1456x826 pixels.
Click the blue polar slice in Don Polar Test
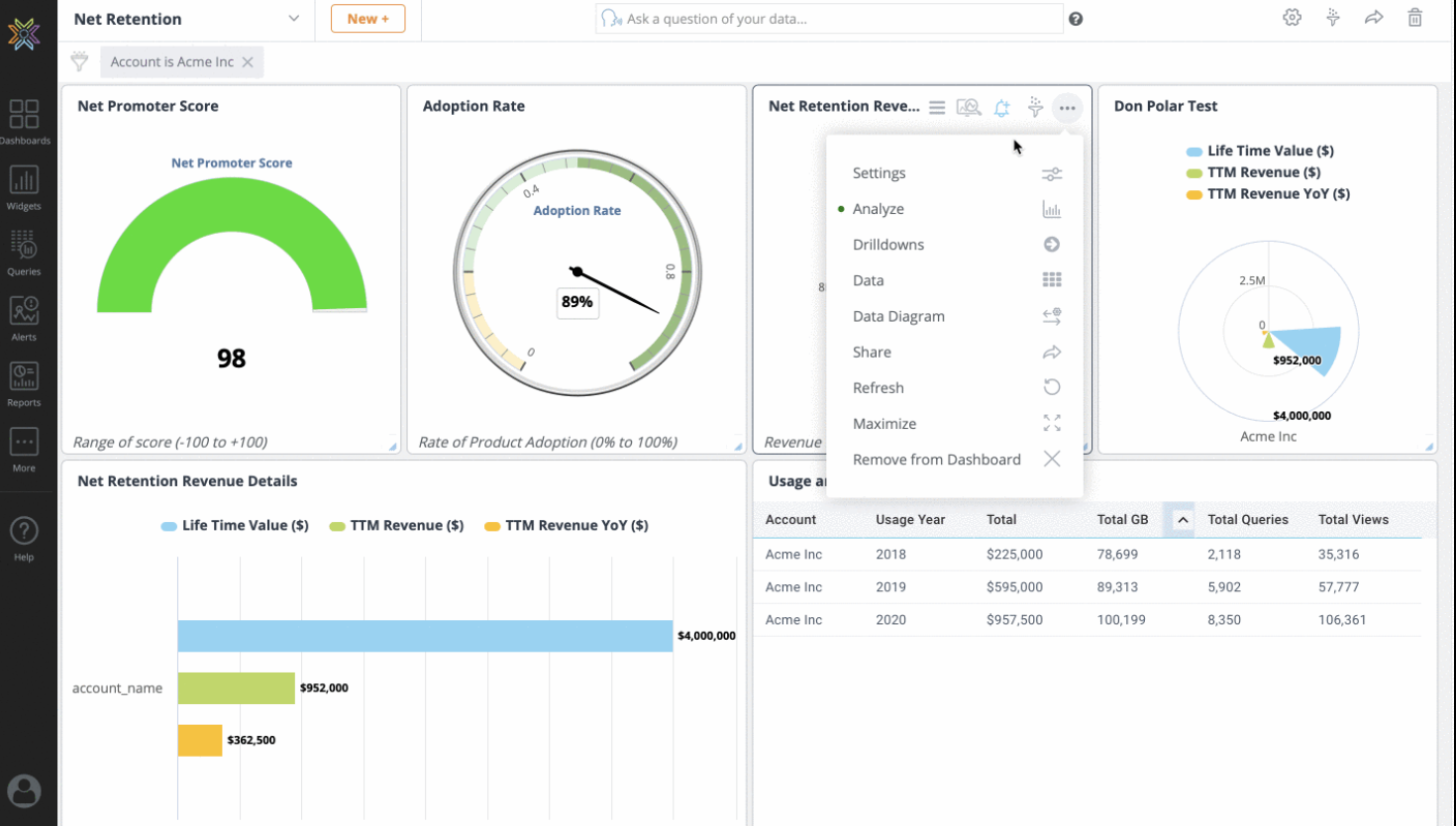pyautogui.click(x=1317, y=345)
